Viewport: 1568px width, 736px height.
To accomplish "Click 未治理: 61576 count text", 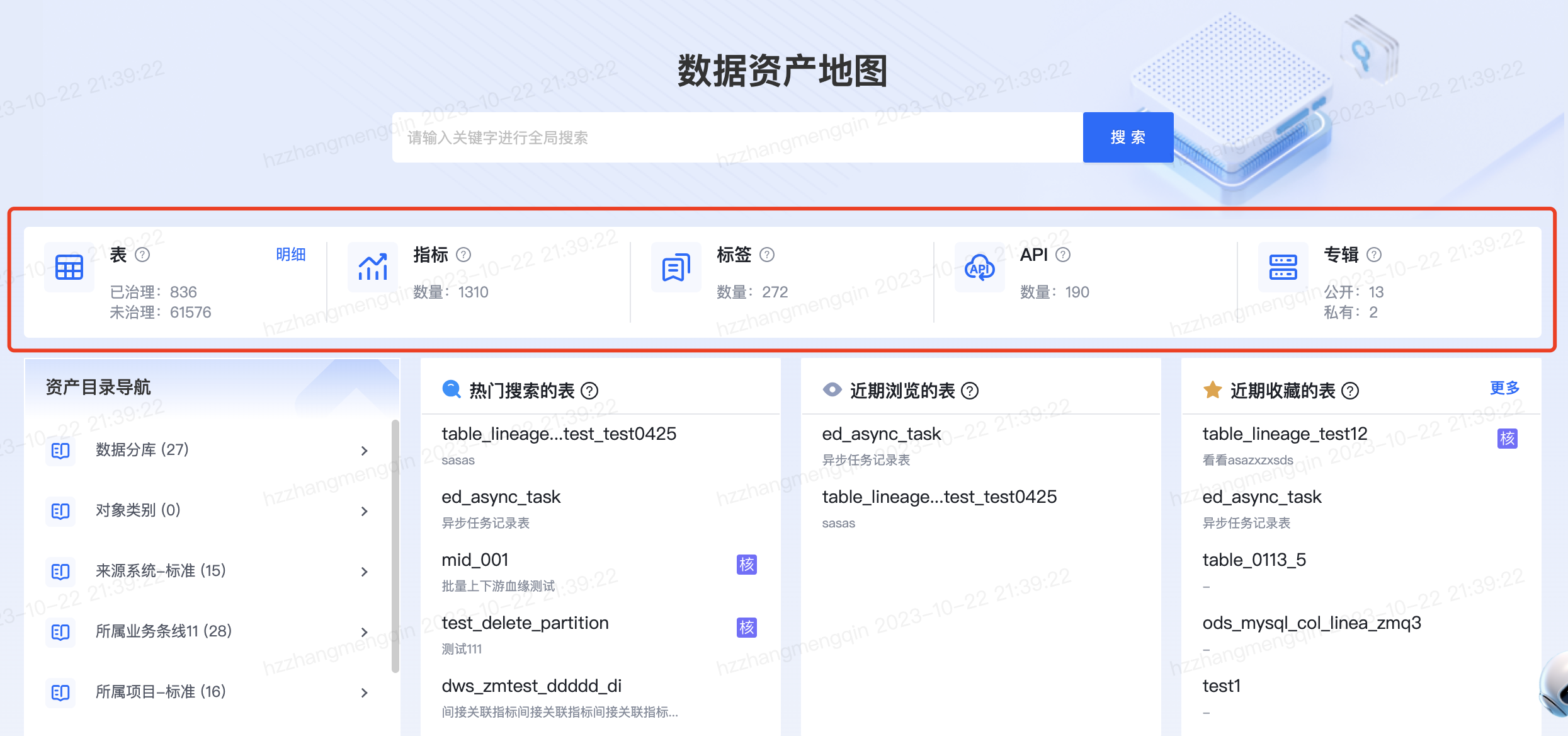I will (161, 312).
